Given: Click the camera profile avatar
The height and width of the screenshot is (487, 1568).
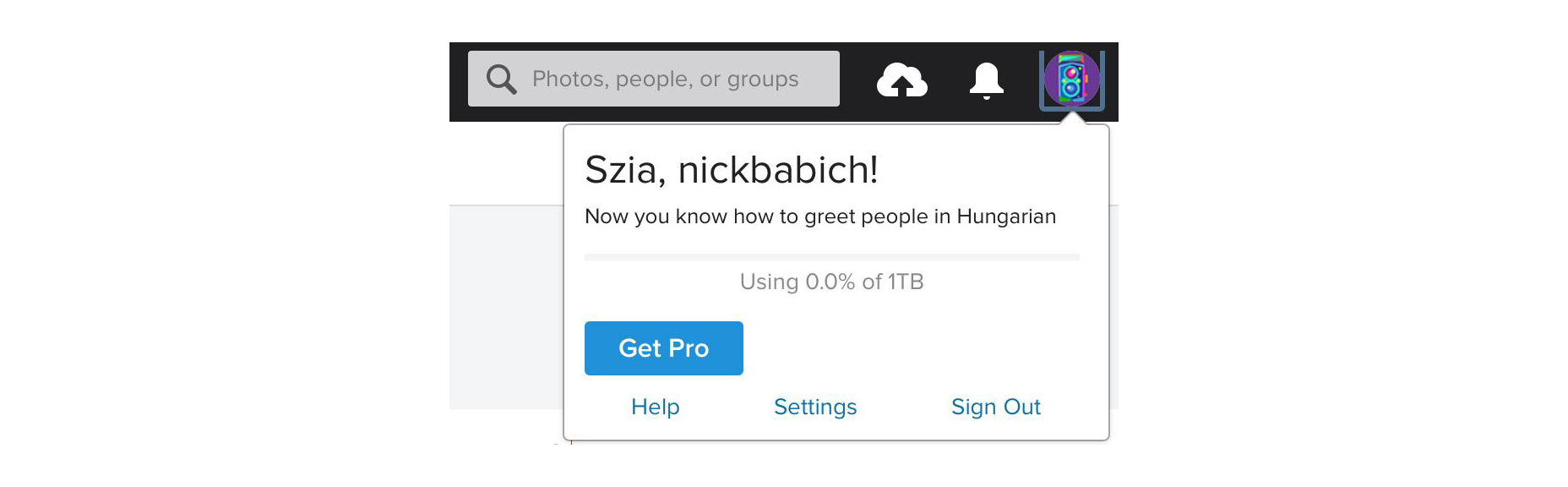Looking at the screenshot, I should pos(1071,79).
